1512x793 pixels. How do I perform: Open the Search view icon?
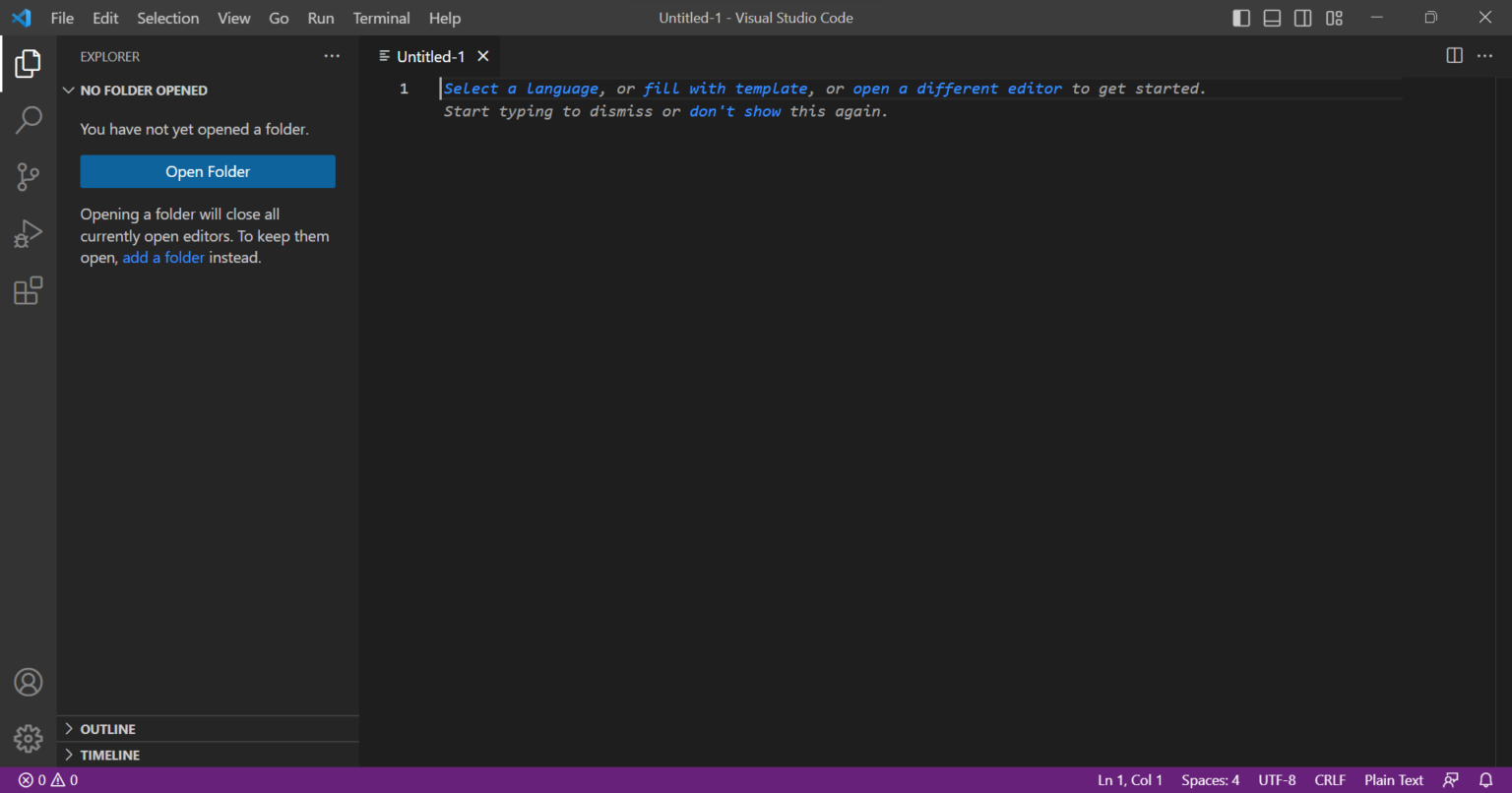pyautogui.click(x=28, y=120)
